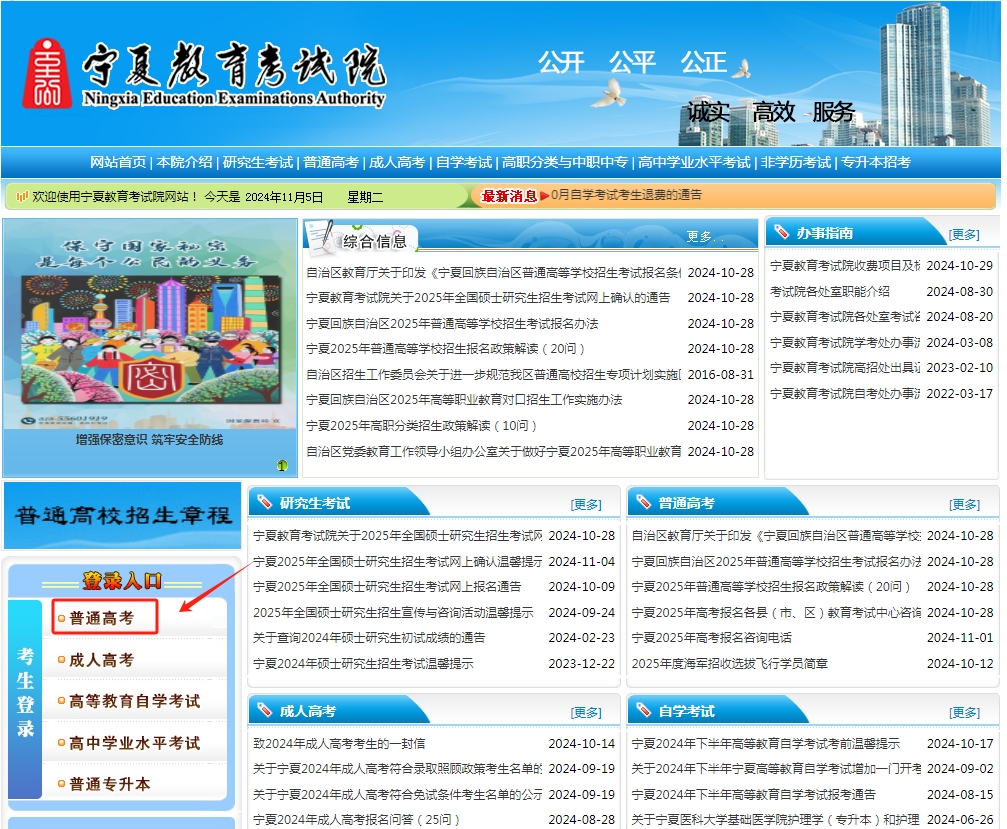Select 研究生考试 navigation menu item
Viewport: 1007px width, 829px height.
258,162
